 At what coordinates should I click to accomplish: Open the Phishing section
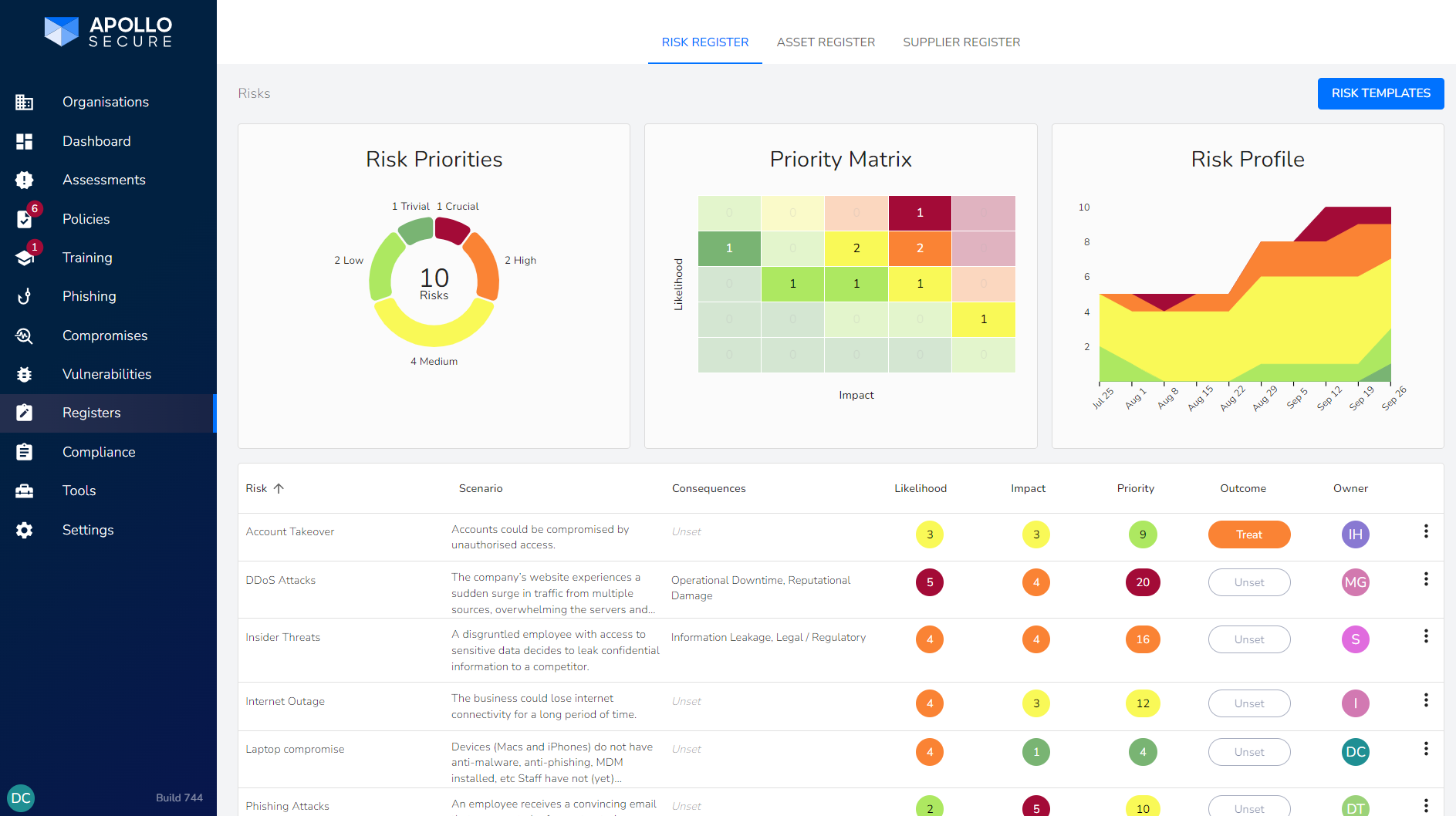90,296
